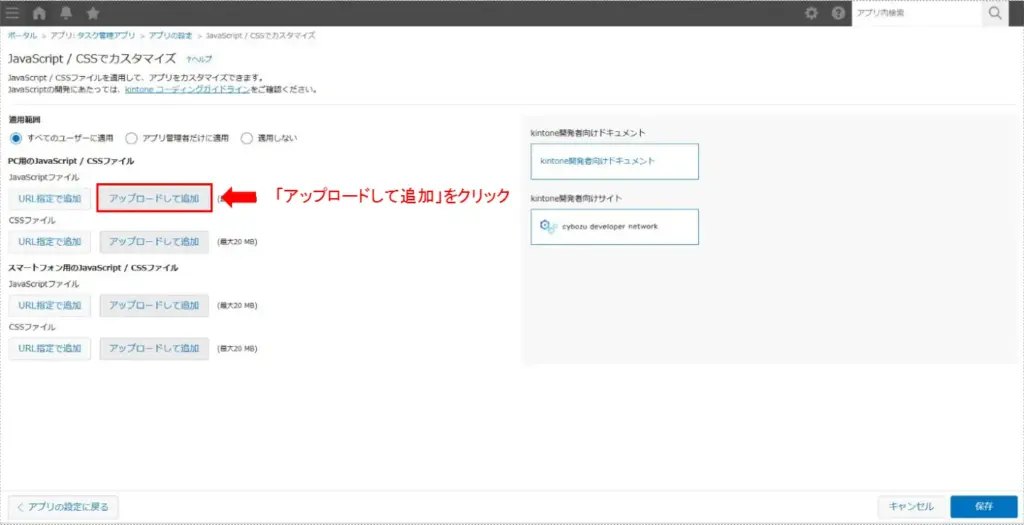
Task: Click スマートフォン用のJavaScript / CSSファイル heading
Action: click(x=93, y=268)
